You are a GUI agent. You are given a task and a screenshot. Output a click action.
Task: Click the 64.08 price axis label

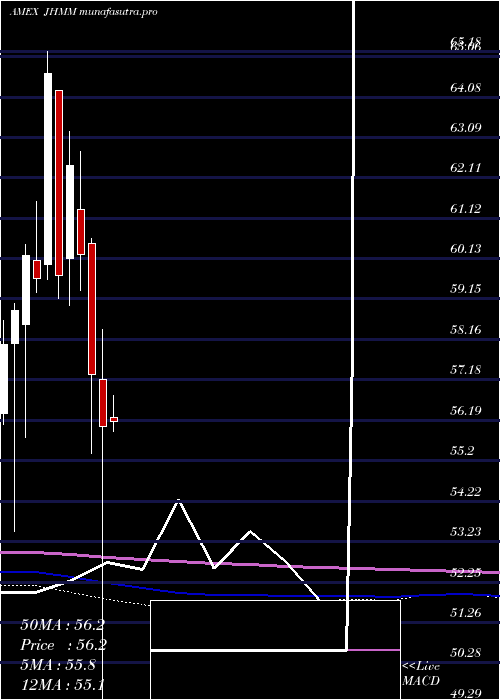[x=466, y=88]
